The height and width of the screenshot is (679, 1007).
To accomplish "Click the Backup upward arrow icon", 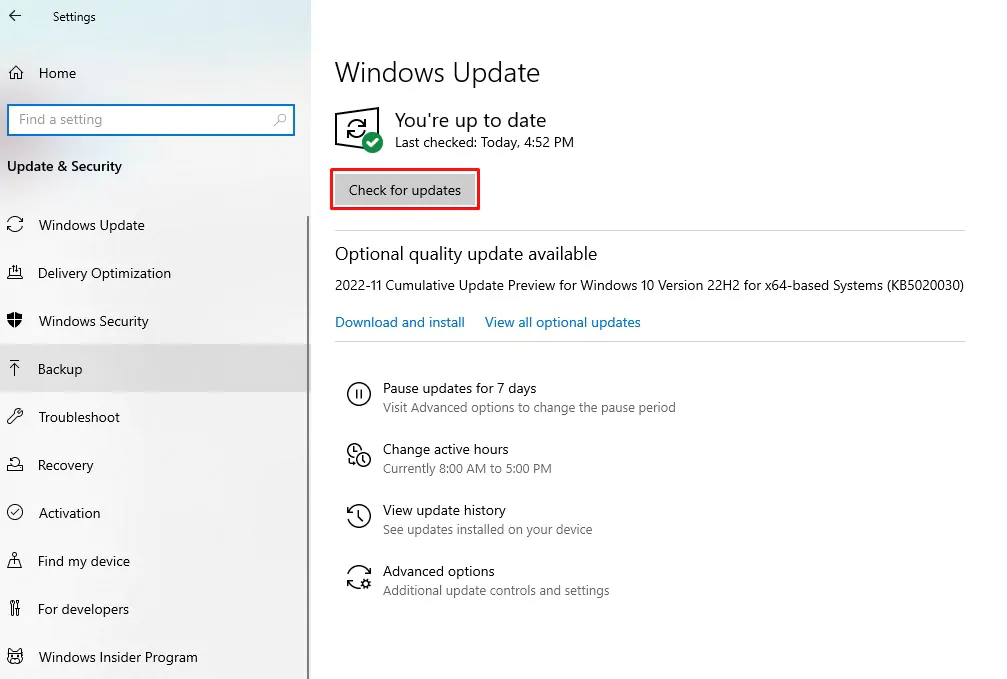I will point(15,368).
